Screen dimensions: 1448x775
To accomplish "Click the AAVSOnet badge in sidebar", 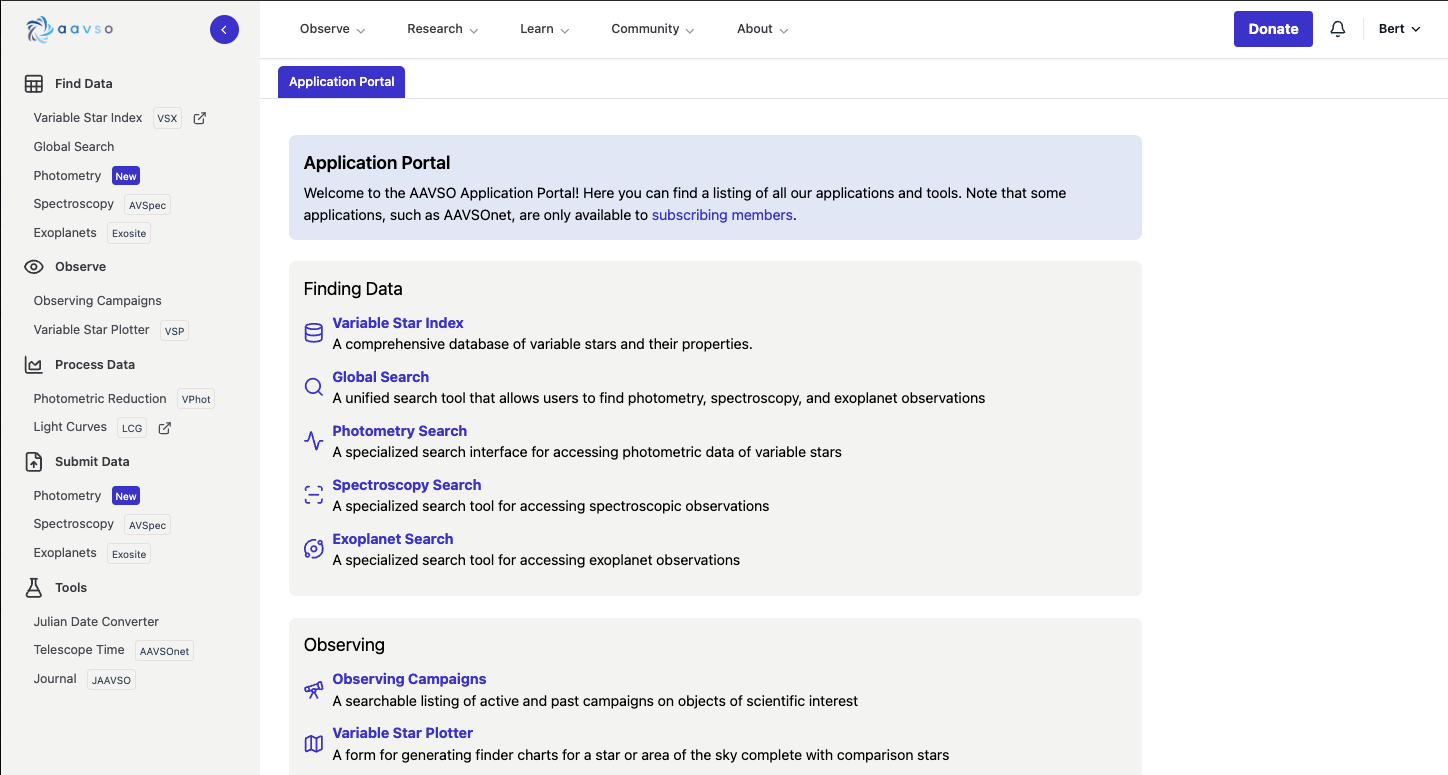I will point(164,651).
